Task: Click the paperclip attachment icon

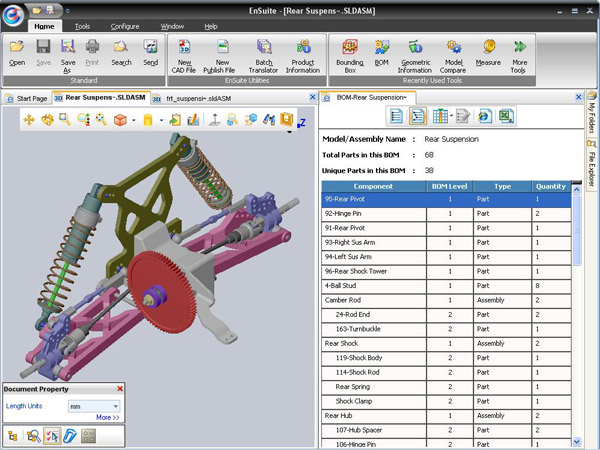Action: click(70, 436)
